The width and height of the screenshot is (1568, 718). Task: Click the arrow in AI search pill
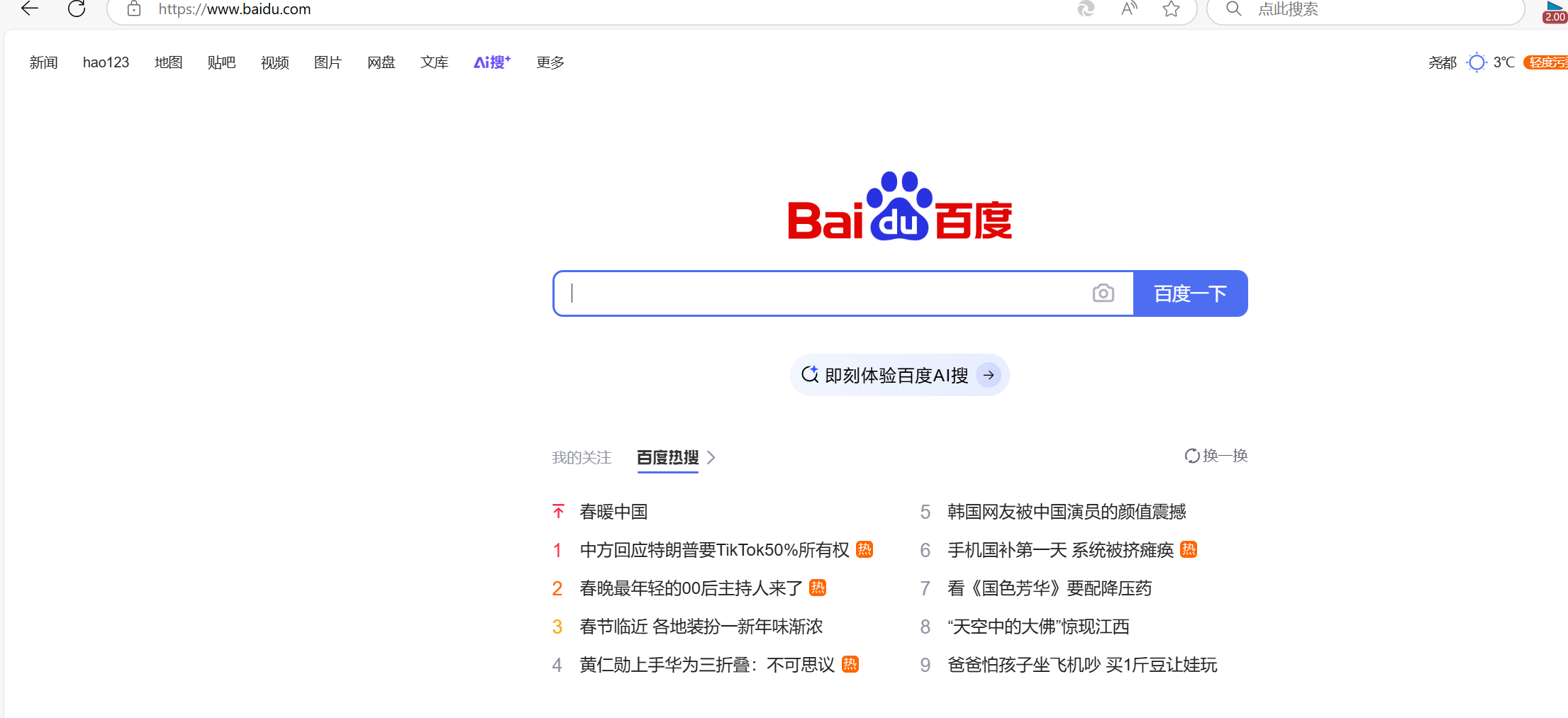pyautogui.click(x=989, y=375)
